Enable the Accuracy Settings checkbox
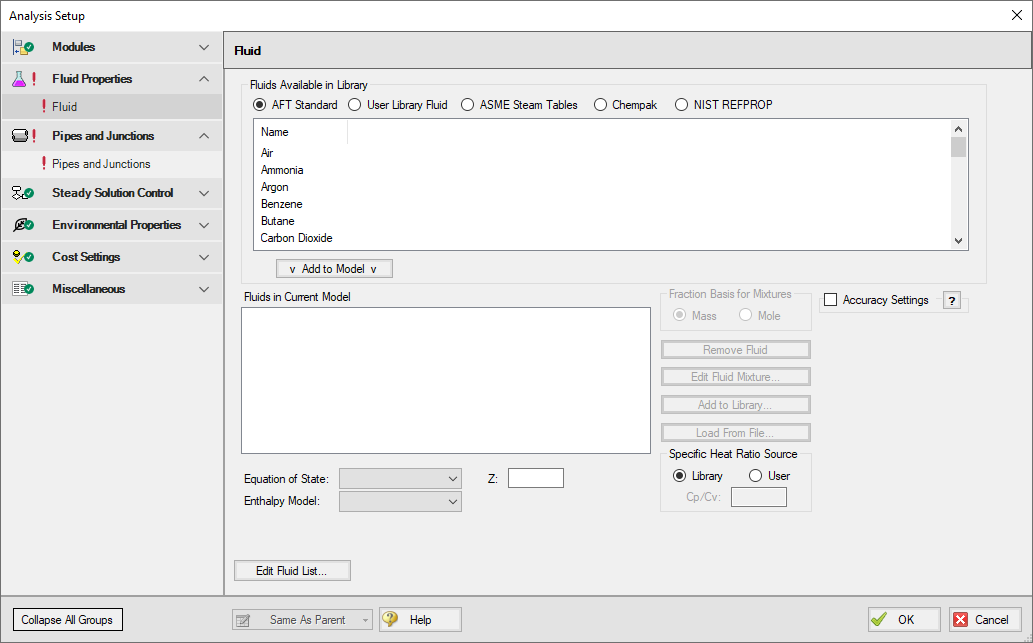Viewport: 1033px width, 643px height. 830,300
